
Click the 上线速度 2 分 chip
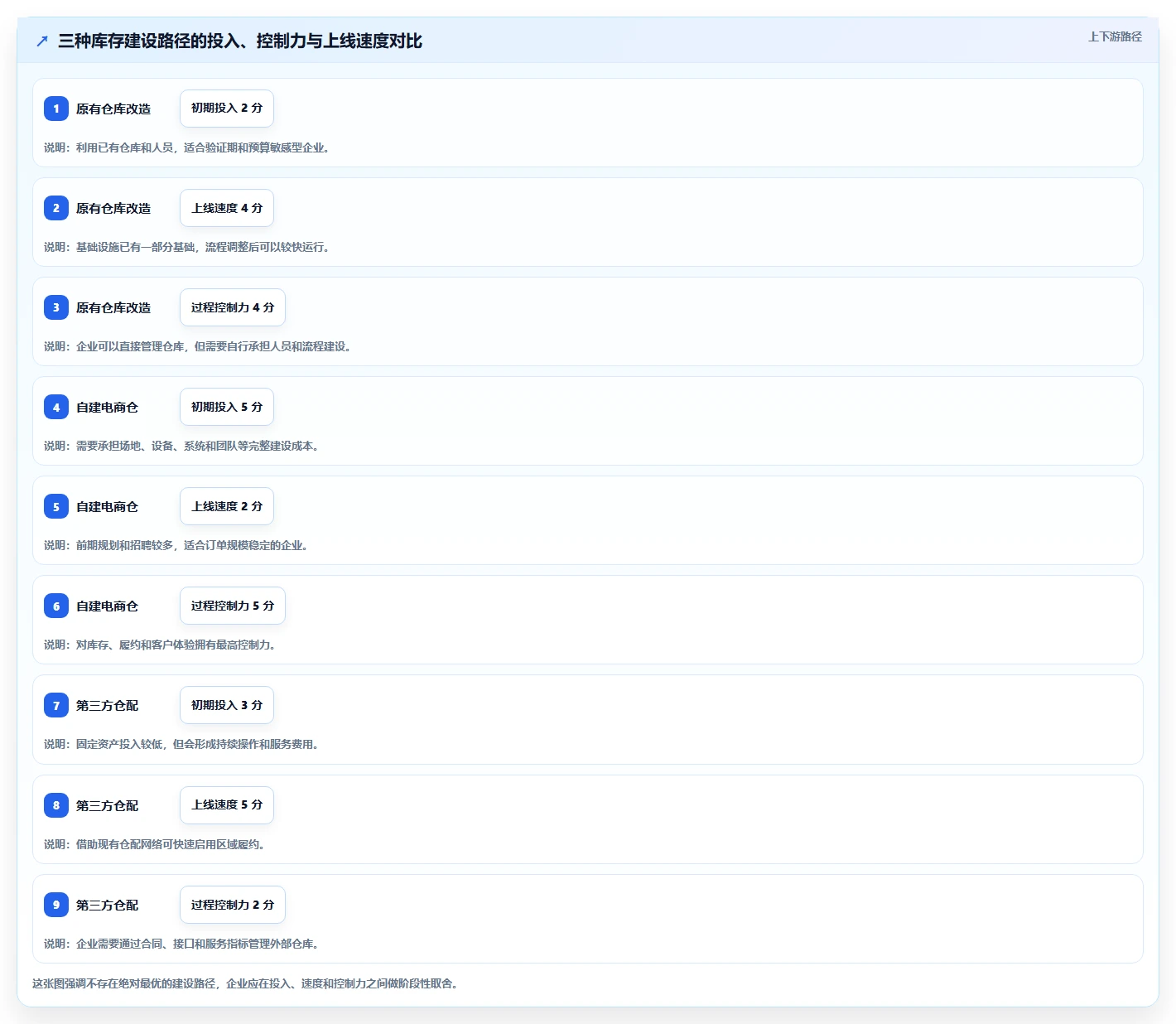point(227,506)
